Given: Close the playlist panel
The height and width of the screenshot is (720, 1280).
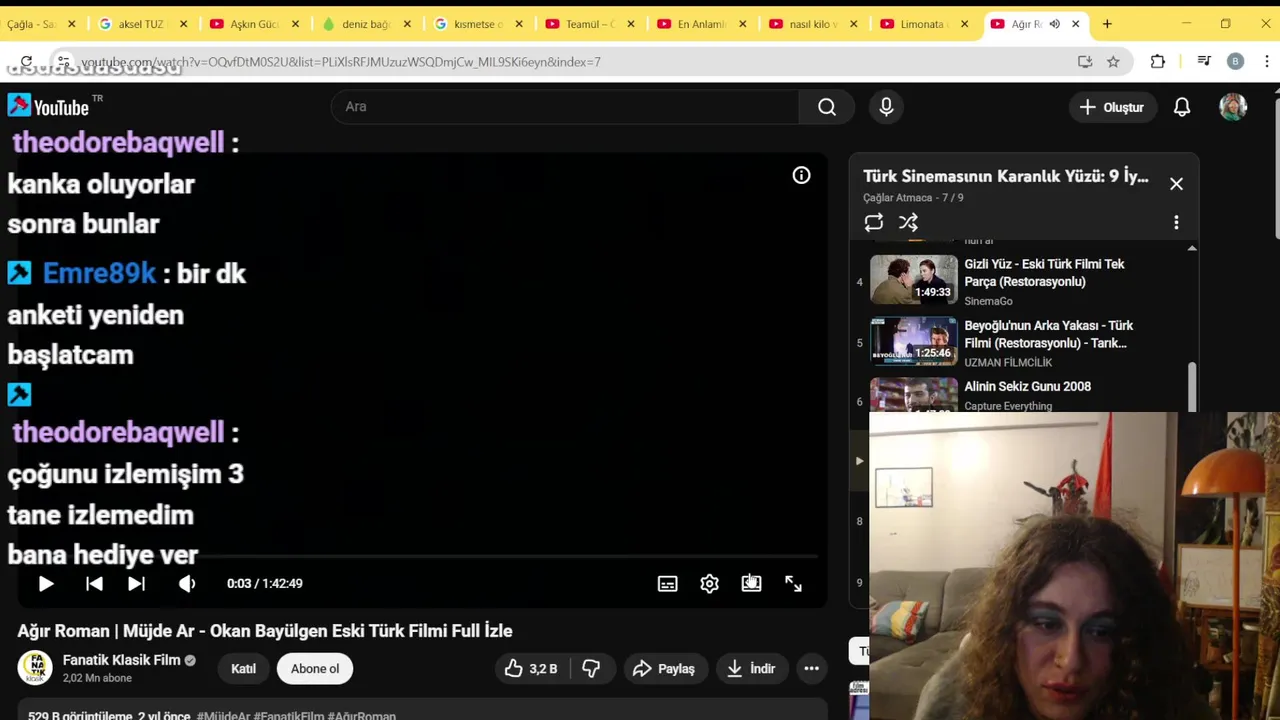Looking at the screenshot, I should point(1176,184).
